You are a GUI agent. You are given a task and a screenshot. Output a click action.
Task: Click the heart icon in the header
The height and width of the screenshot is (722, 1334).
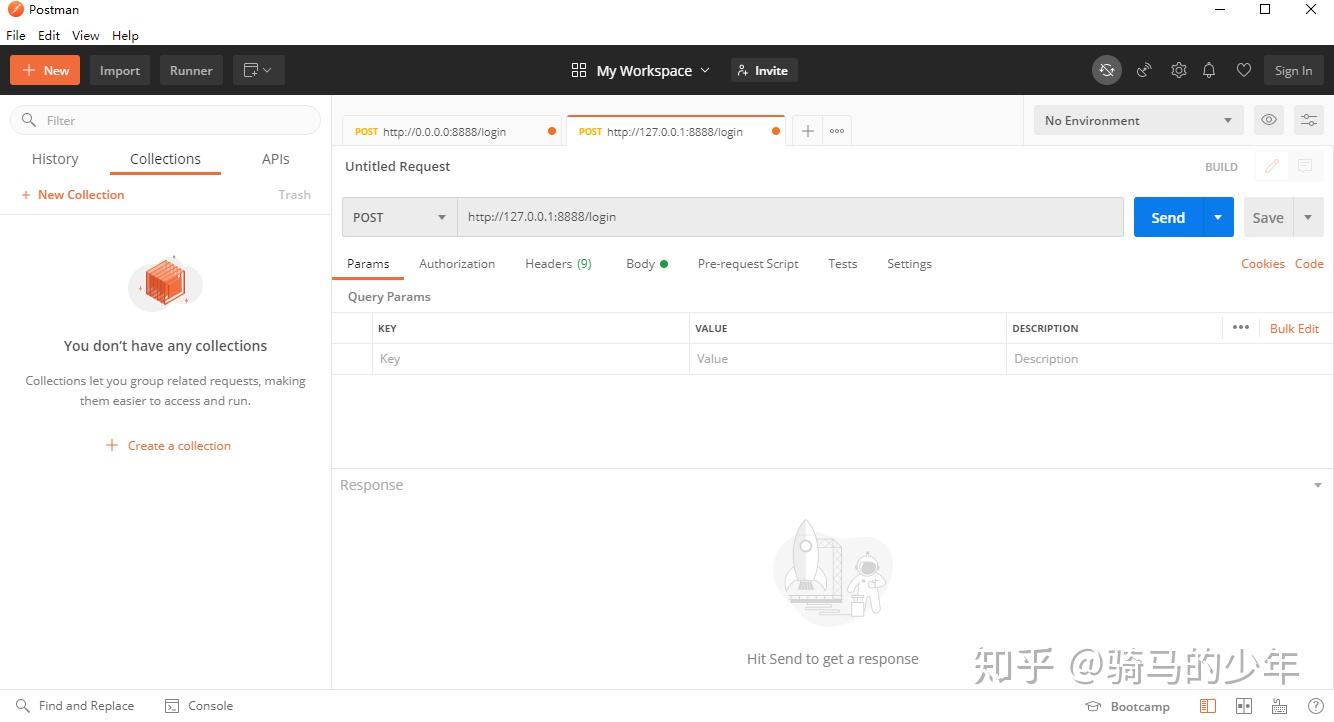click(1243, 70)
